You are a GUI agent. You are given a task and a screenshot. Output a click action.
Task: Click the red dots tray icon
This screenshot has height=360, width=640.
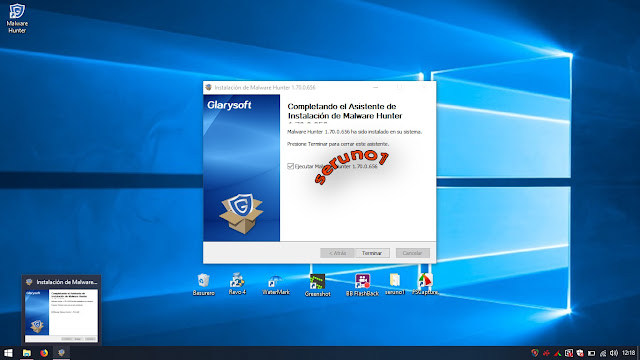pyautogui.click(x=546, y=353)
